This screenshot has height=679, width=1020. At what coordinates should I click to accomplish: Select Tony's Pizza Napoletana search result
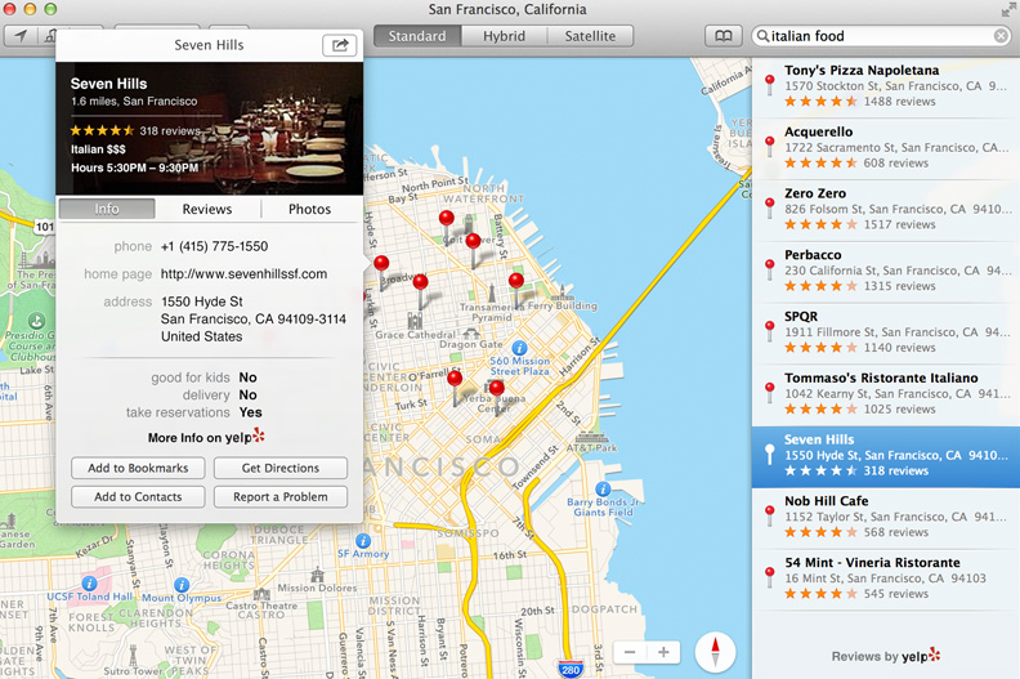coord(885,87)
